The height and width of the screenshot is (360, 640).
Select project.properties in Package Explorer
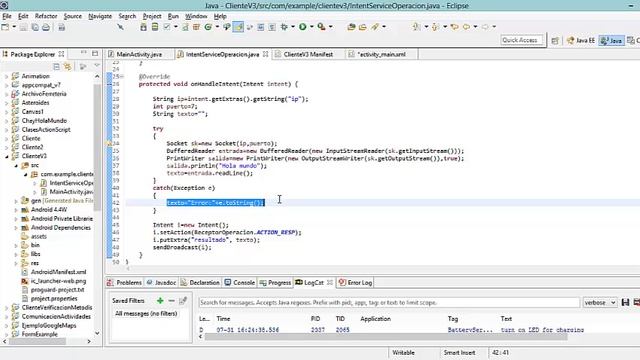[x=54, y=298]
